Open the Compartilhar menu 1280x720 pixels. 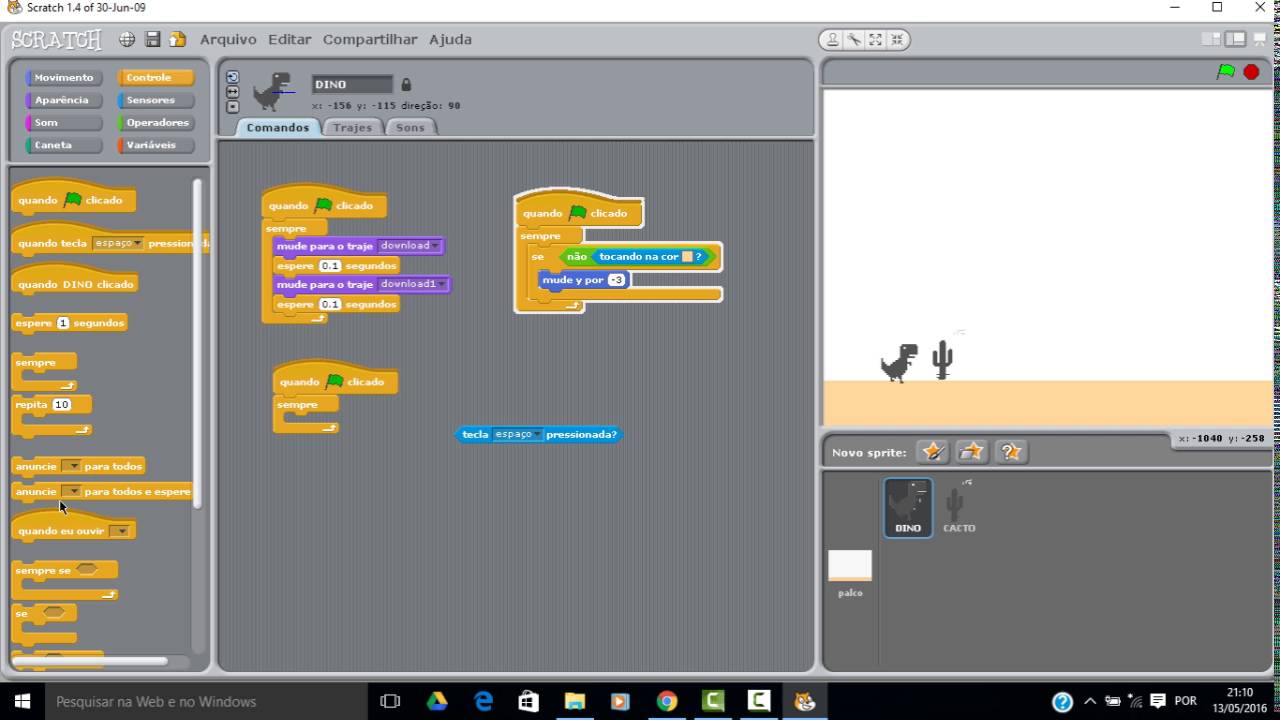[370, 40]
